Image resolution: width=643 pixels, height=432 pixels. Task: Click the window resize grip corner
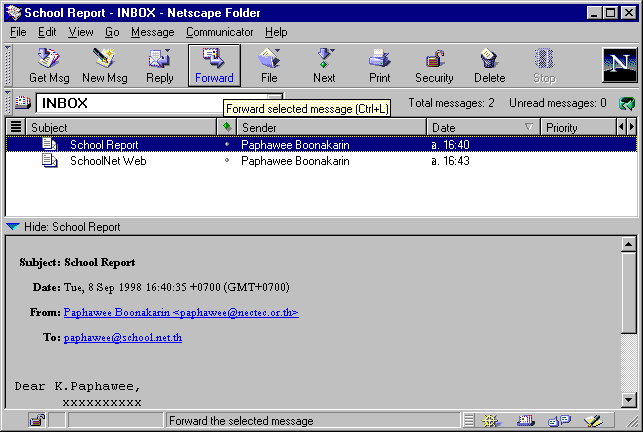point(632,421)
